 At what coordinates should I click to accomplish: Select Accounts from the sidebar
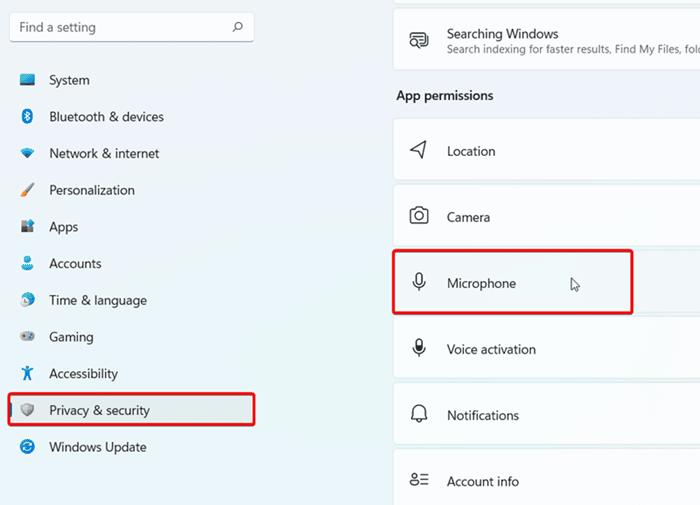pyautogui.click(x=75, y=264)
